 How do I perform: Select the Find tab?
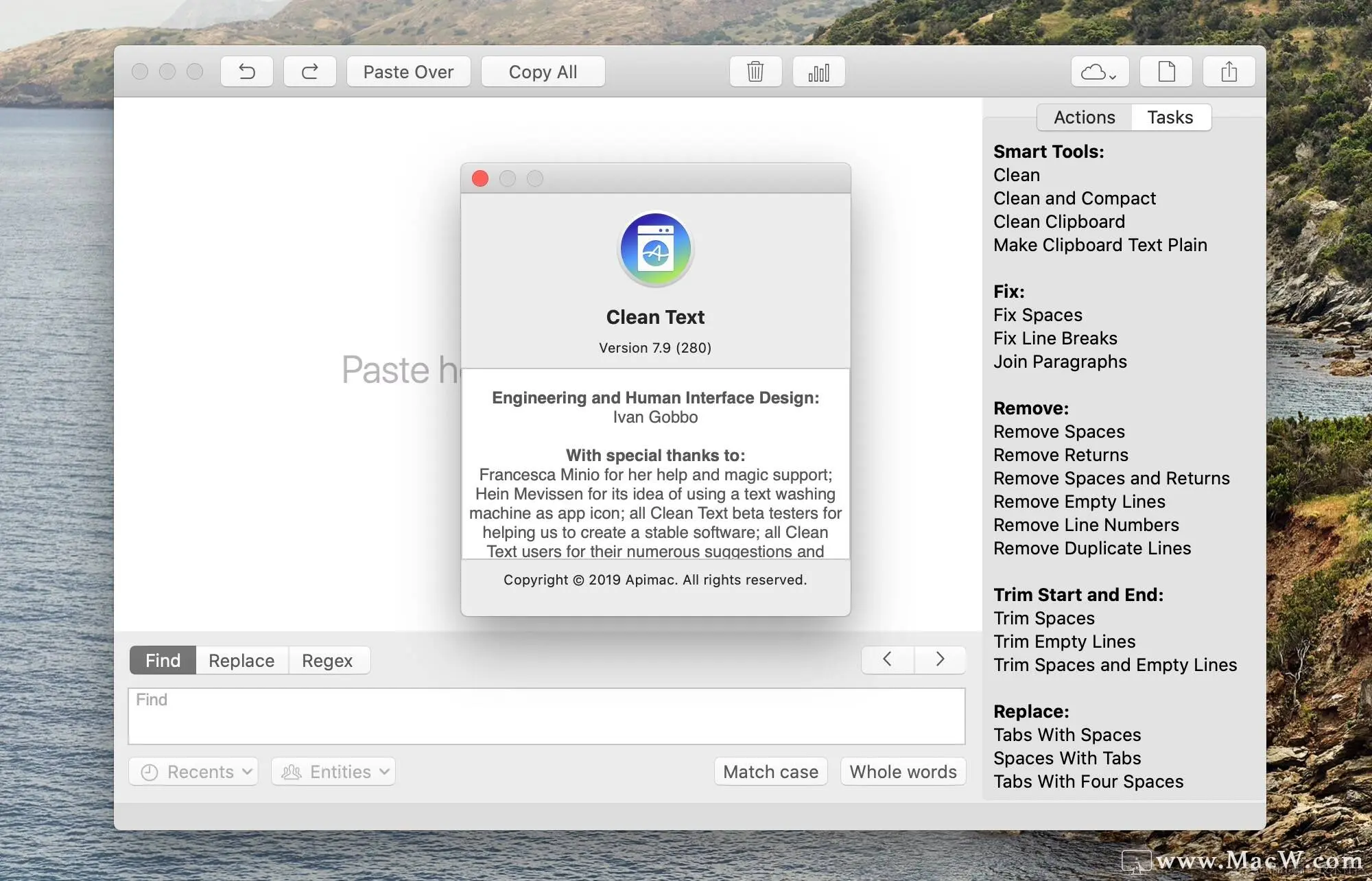click(163, 660)
